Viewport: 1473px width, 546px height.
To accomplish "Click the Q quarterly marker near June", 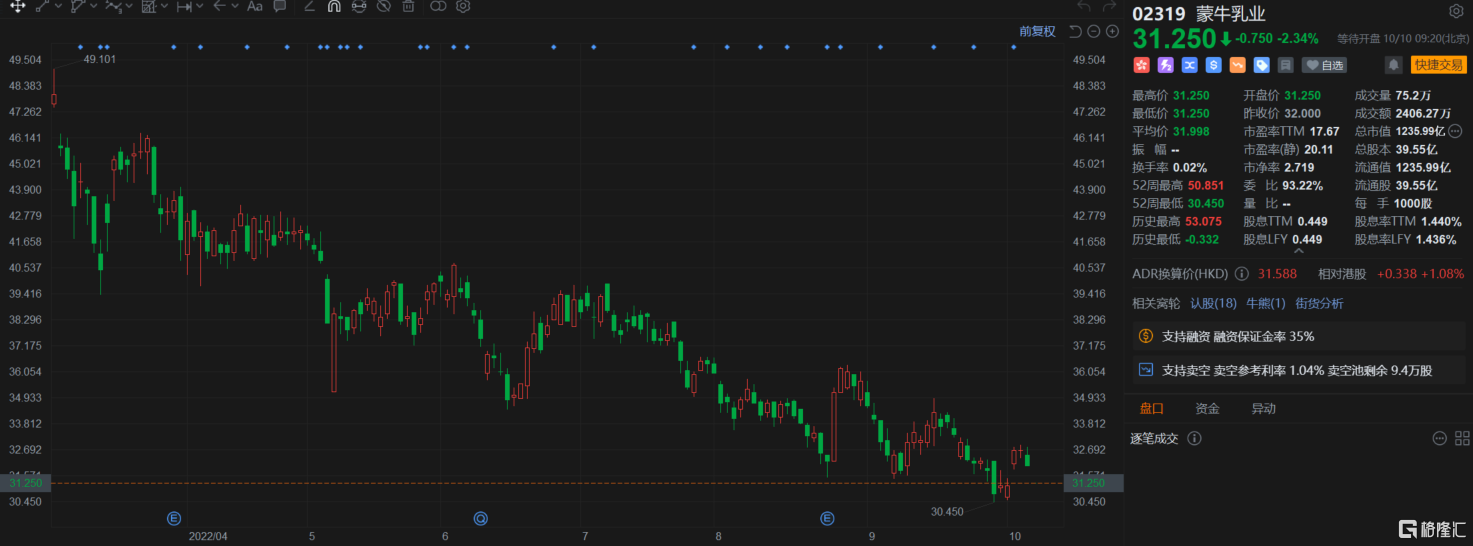I will pos(480,518).
